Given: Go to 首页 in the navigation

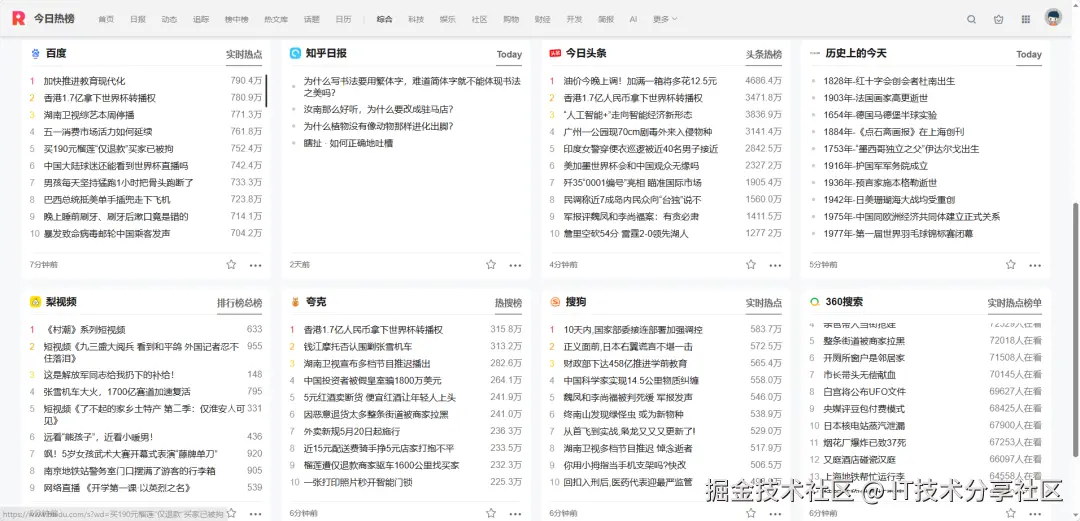Looking at the screenshot, I should tap(106, 19).
